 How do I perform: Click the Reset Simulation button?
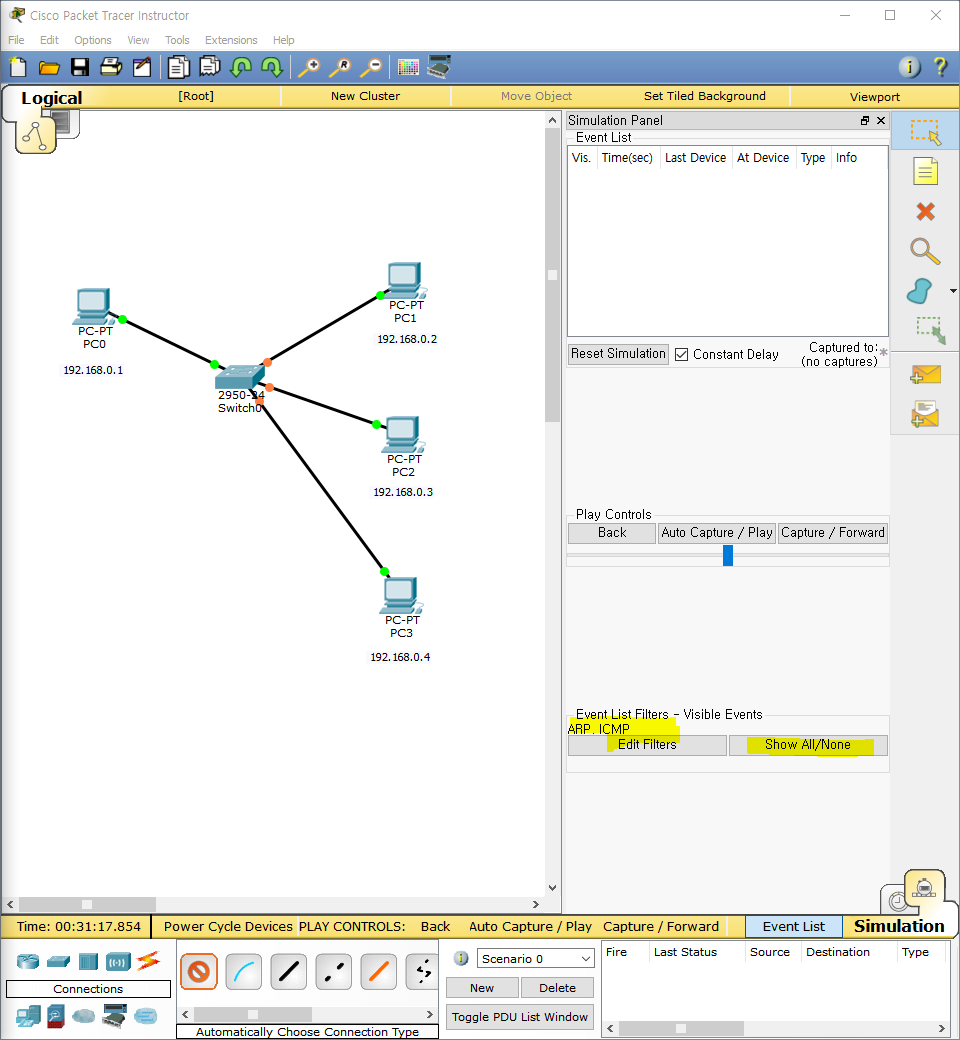(618, 354)
